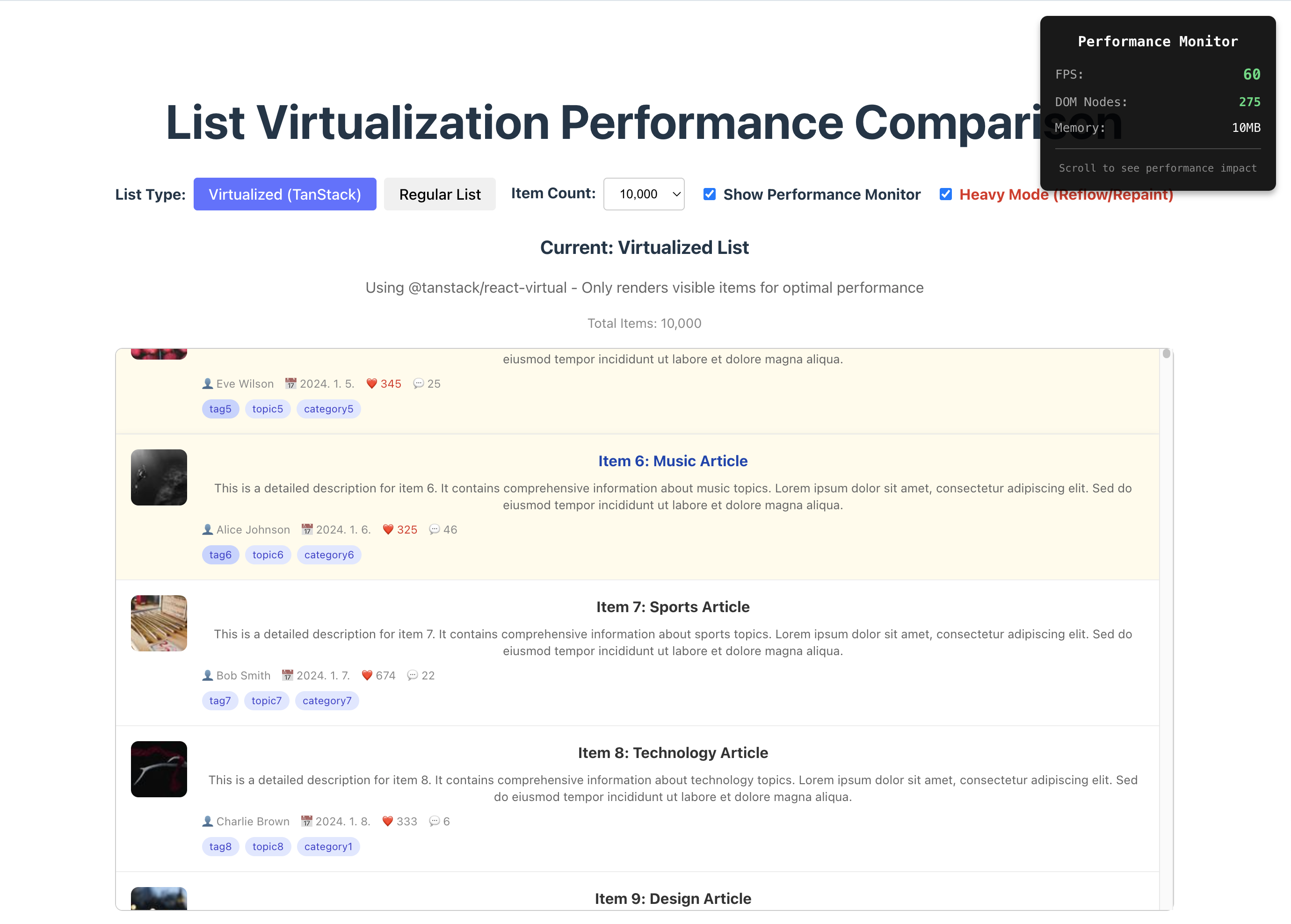
Task: Click the person icon next to Alice Johnson
Action: 208,530
